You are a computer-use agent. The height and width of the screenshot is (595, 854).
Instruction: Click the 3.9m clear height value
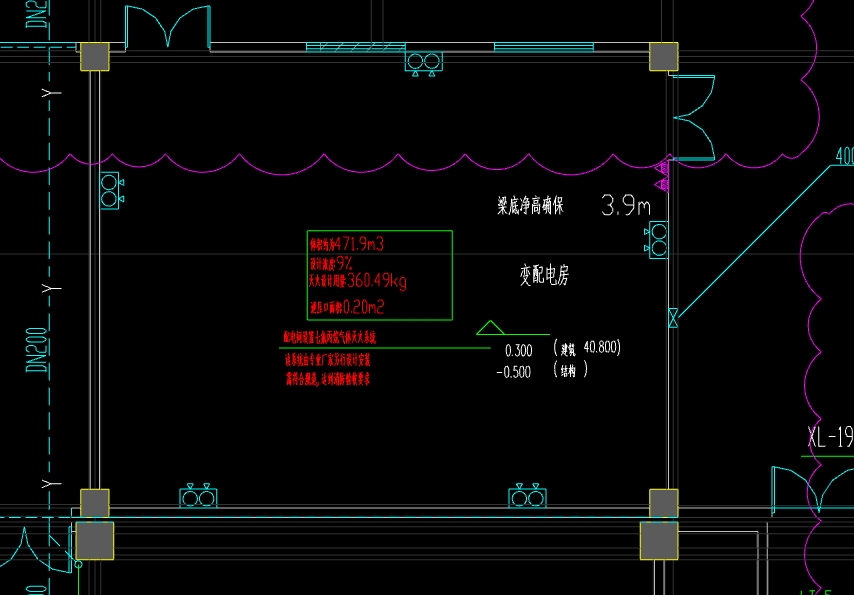click(626, 206)
